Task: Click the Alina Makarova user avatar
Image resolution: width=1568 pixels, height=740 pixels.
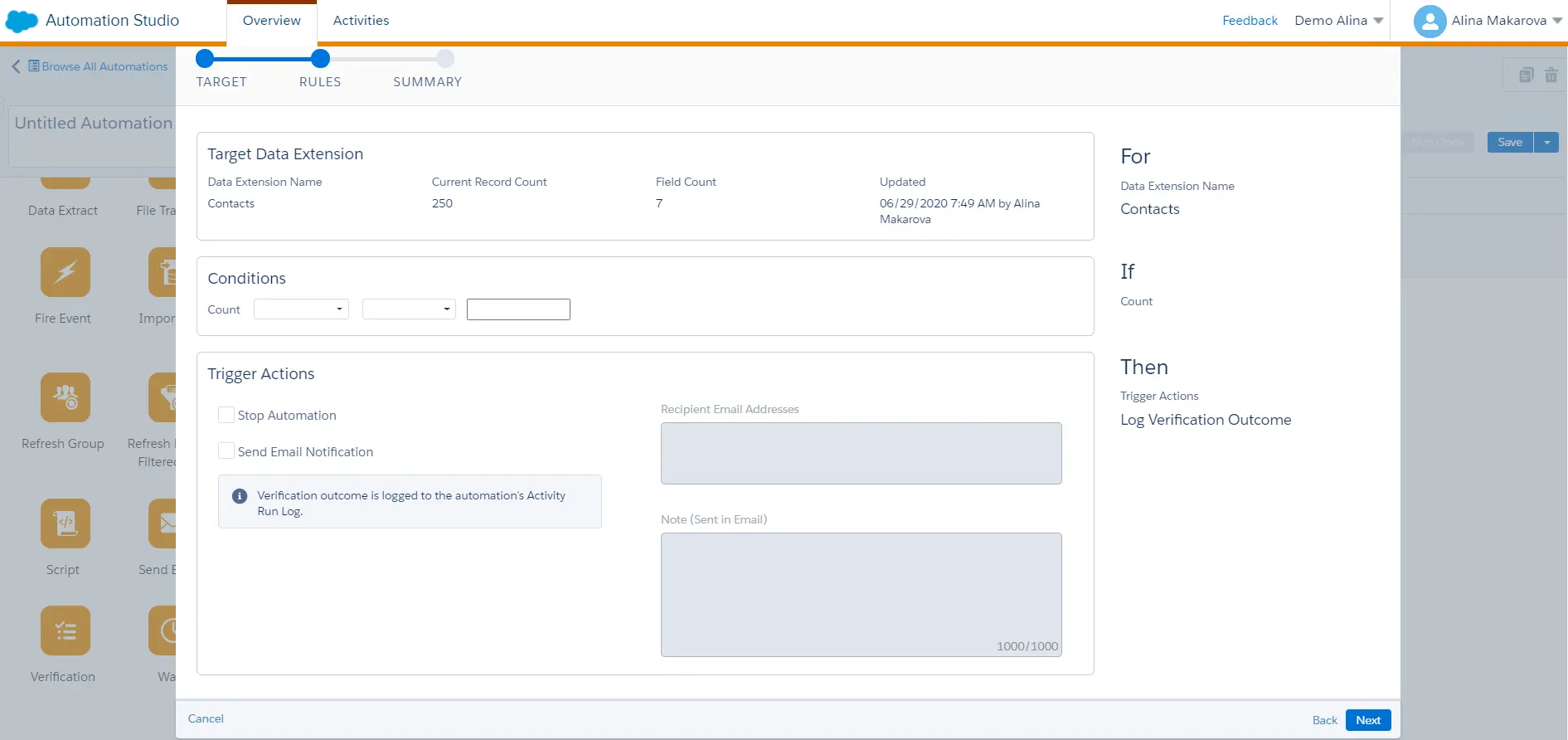Action: click(1430, 21)
